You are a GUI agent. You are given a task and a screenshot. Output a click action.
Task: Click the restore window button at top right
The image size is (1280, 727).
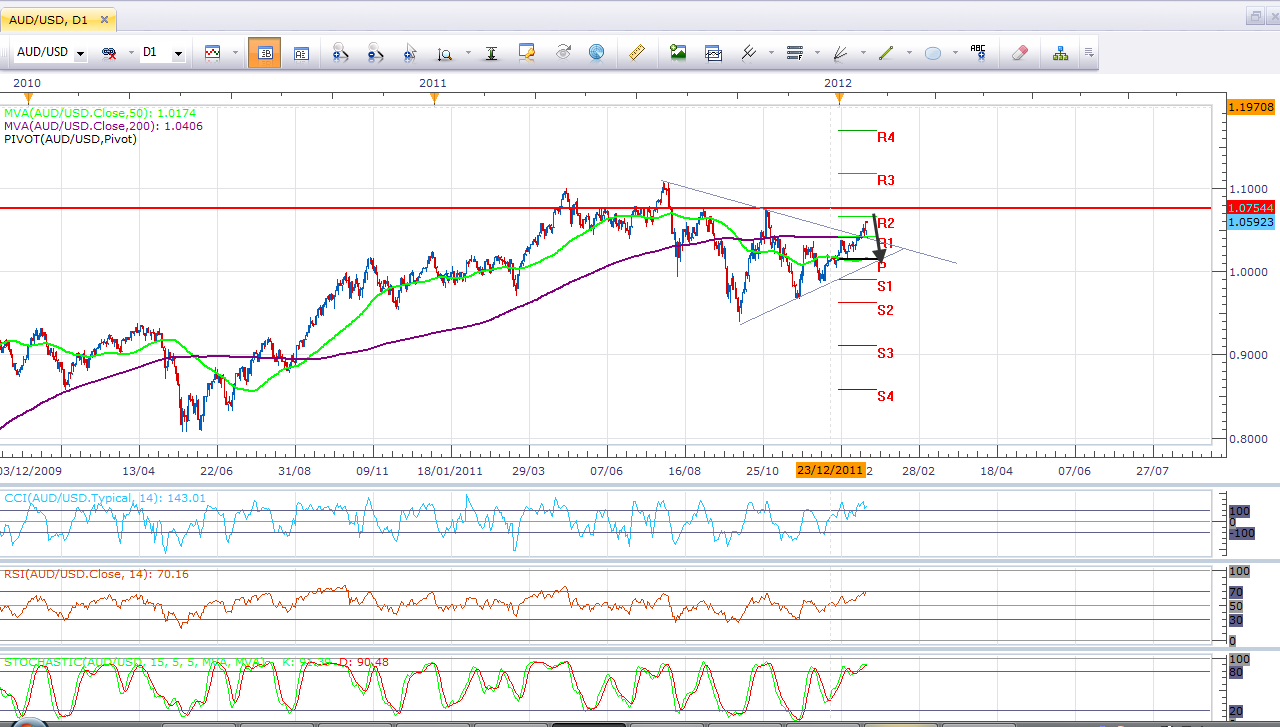point(1255,17)
